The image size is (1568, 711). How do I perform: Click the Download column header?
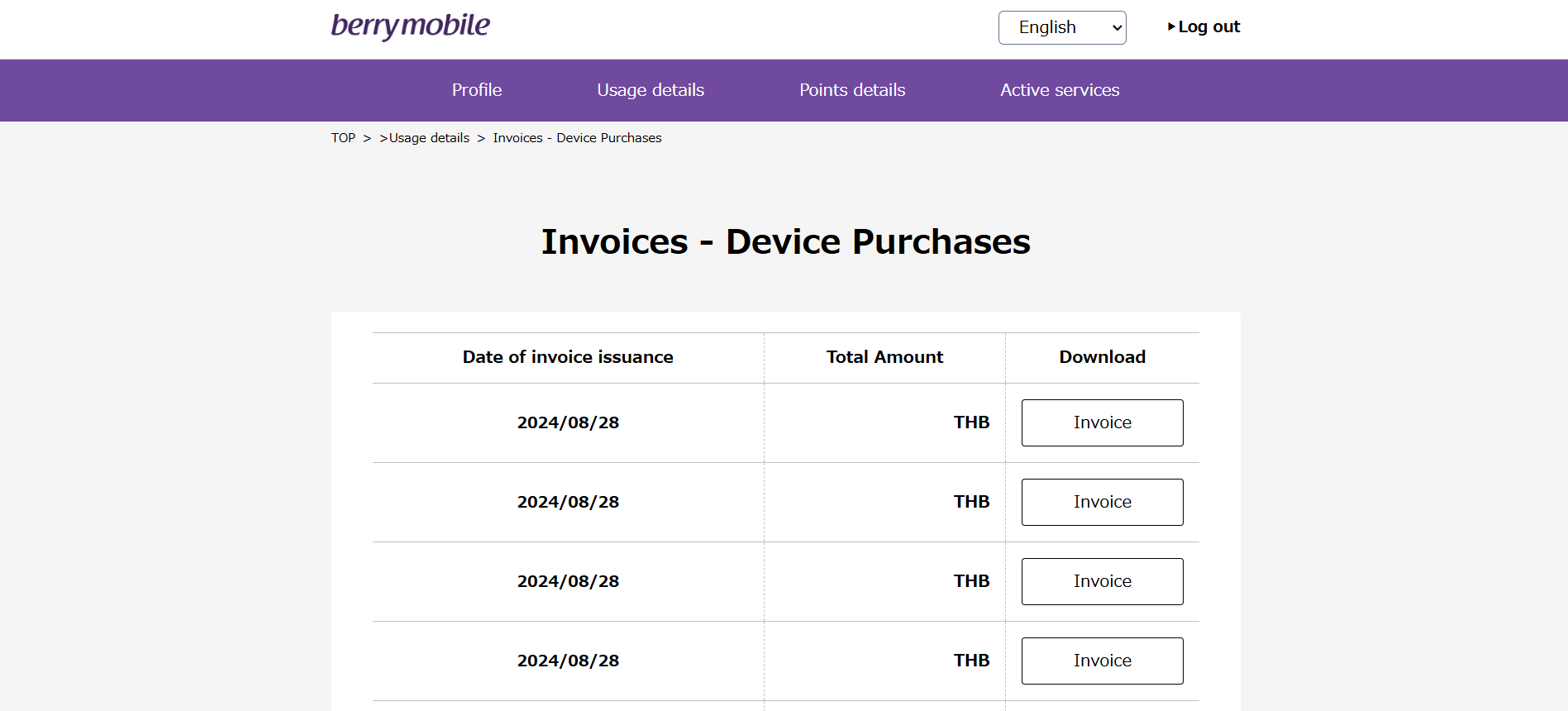(x=1102, y=357)
